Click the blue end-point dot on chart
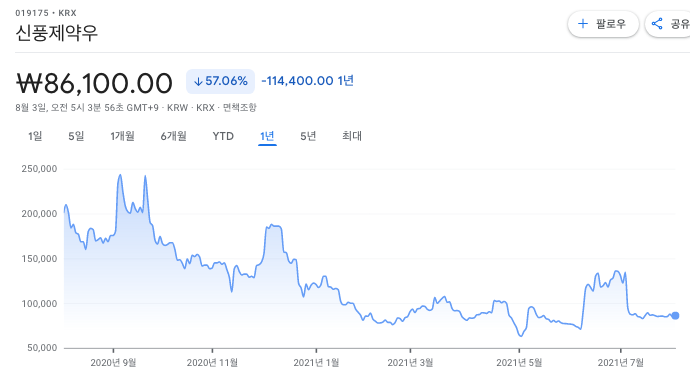The image size is (690, 373). pos(675,315)
